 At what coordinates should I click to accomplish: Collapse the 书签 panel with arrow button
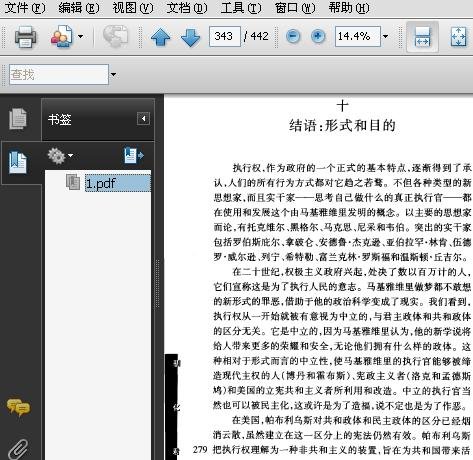coord(143,119)
